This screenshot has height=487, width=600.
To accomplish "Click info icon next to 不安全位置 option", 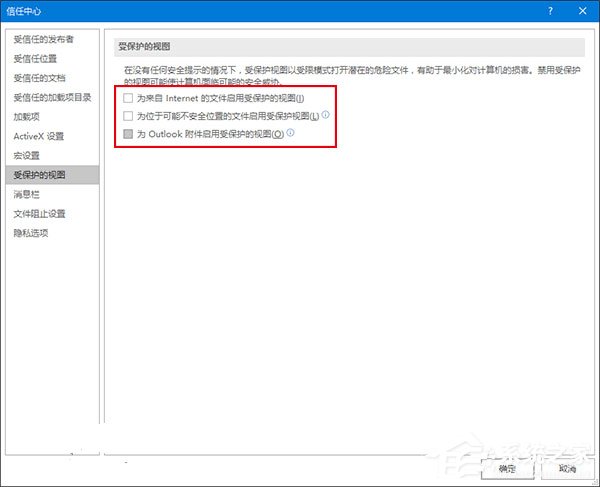I will [325, 114].
